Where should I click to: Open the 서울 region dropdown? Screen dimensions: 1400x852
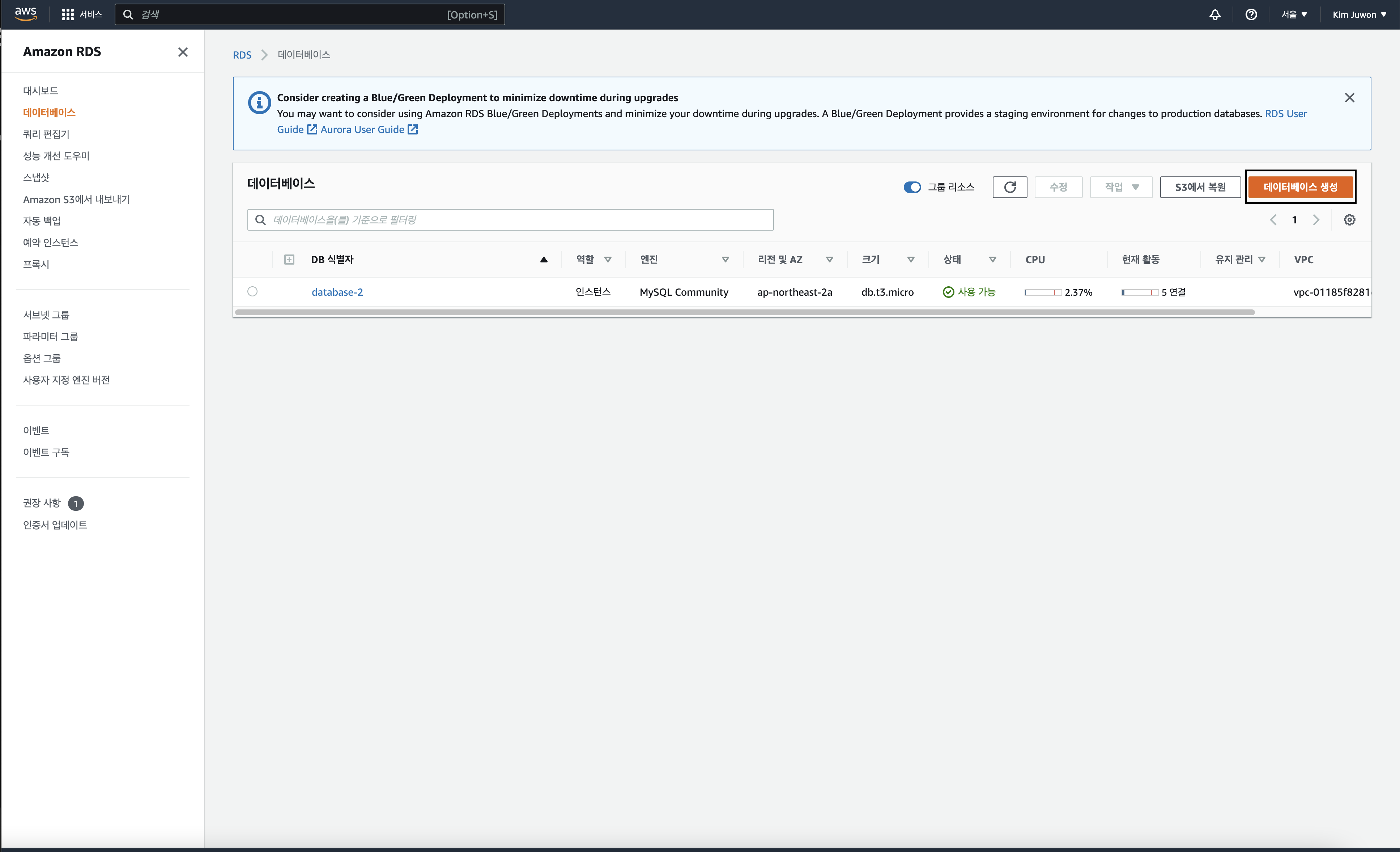1294,15
